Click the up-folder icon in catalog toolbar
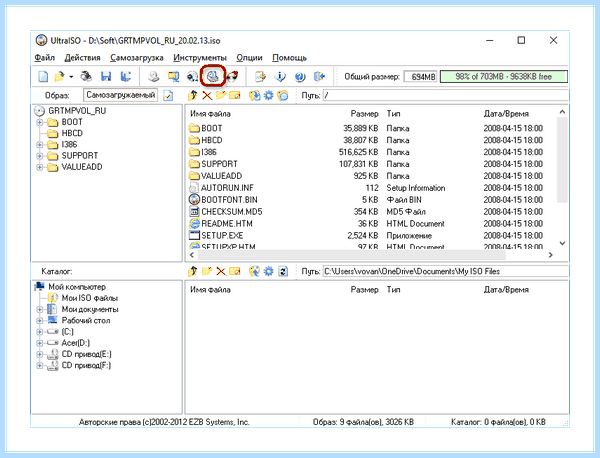 pyautogui.click(x=193, y=271)
